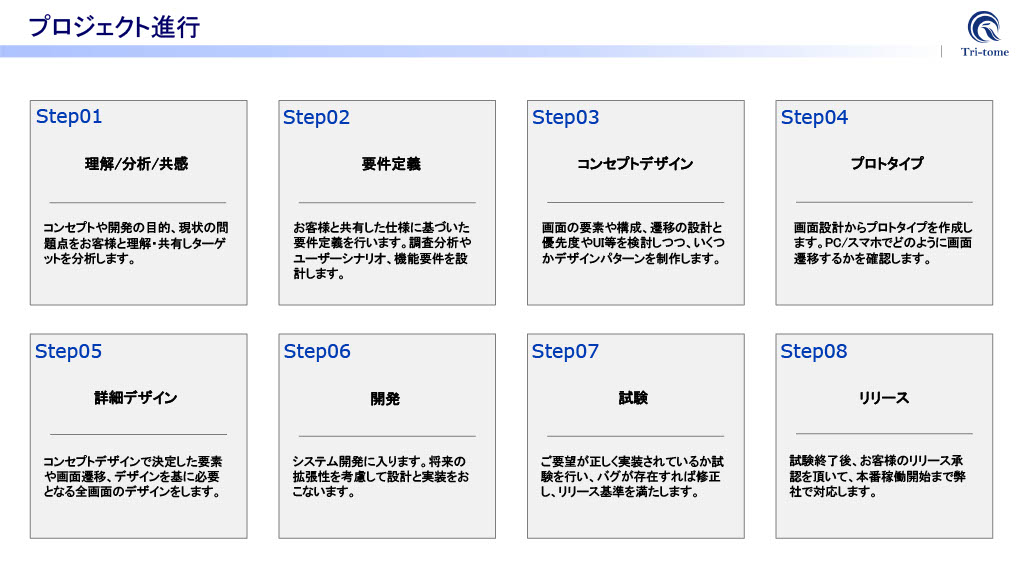Select the リリース heading
The width and height of the screenshot is (1024, 576).
click(884, 398)
